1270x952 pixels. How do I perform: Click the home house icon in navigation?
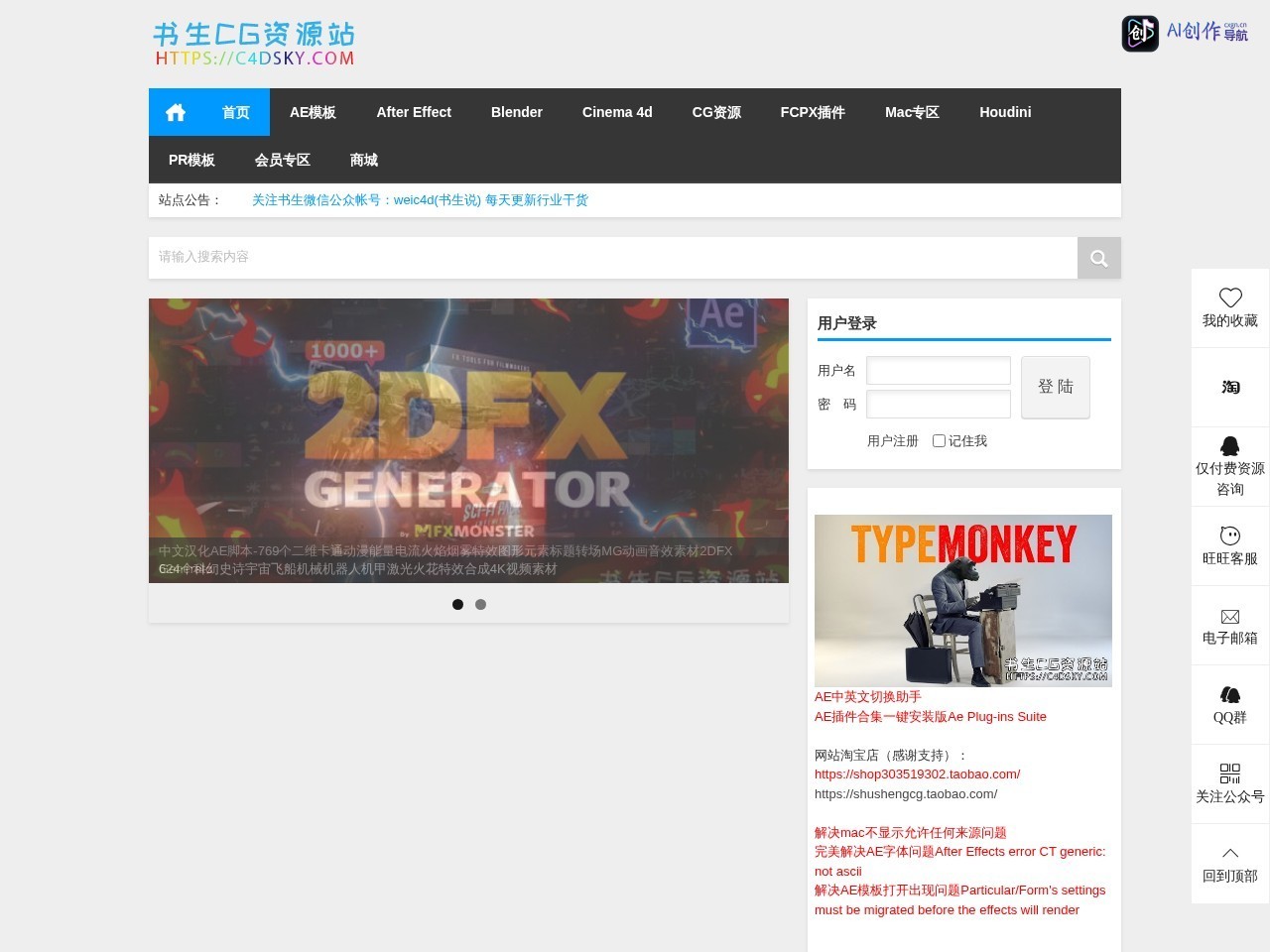pos(176,112)
